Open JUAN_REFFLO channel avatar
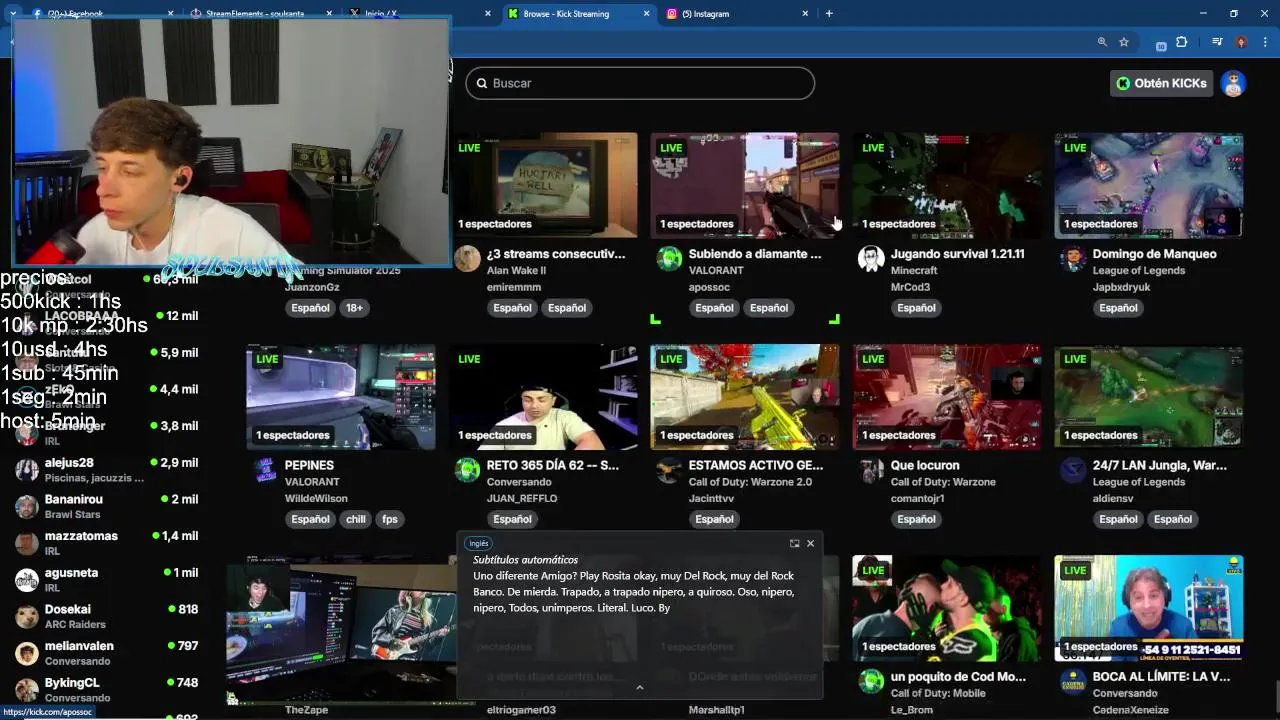Screen dimensions: 1280x720 click(x=467, y=470)
